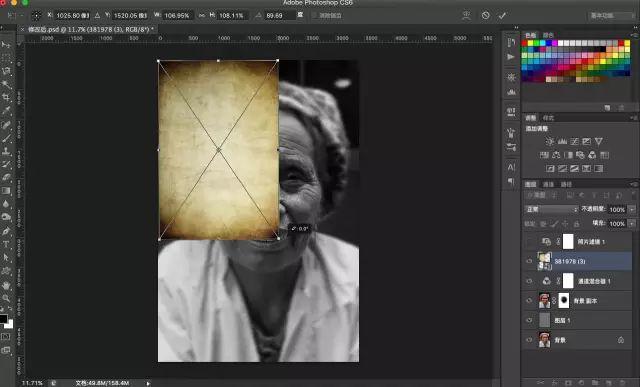Select the Pen tool
This screenshot has width=640, height=387.
(6, 231)
